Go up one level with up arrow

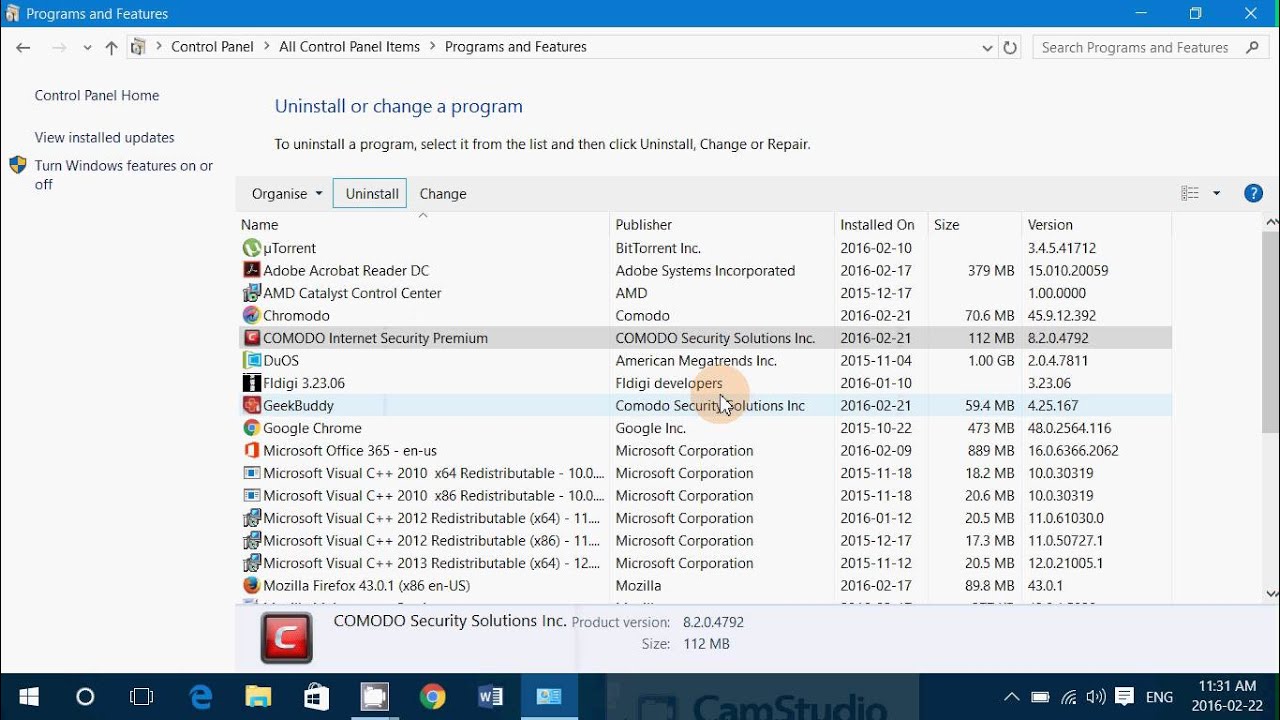click(x=111, y=47)
